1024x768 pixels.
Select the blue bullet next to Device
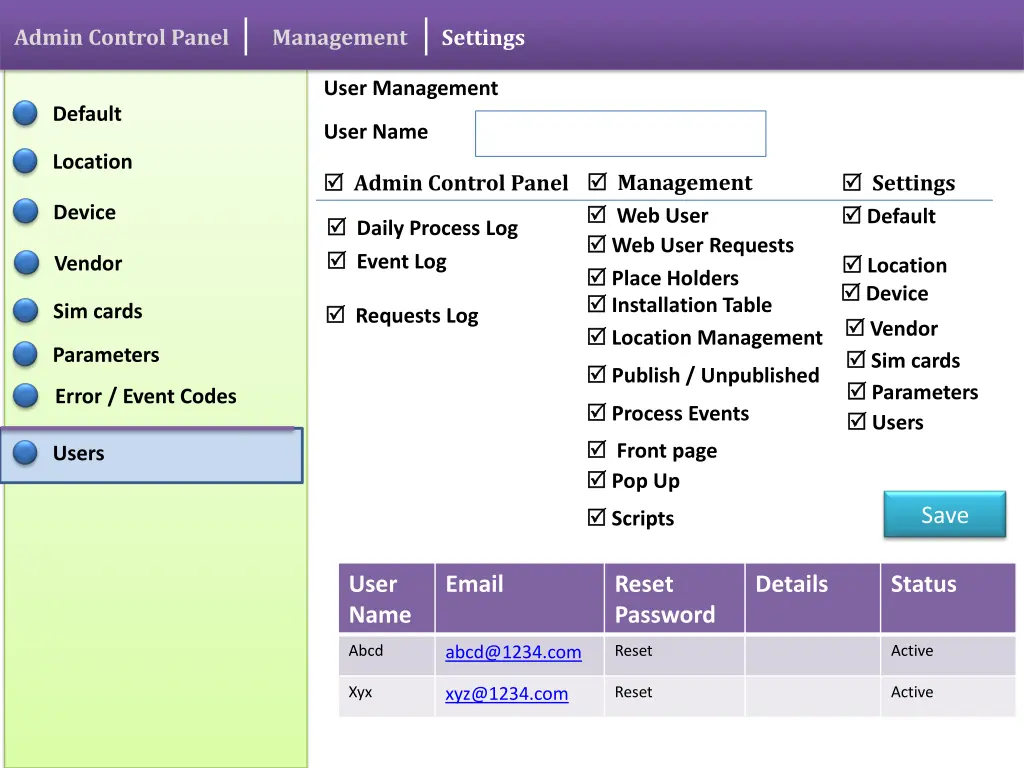click(26, 212)
